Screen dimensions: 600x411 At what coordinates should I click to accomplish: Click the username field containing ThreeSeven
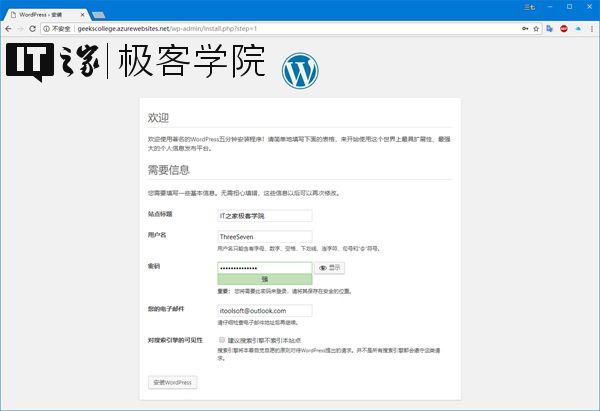coord(265,237)
